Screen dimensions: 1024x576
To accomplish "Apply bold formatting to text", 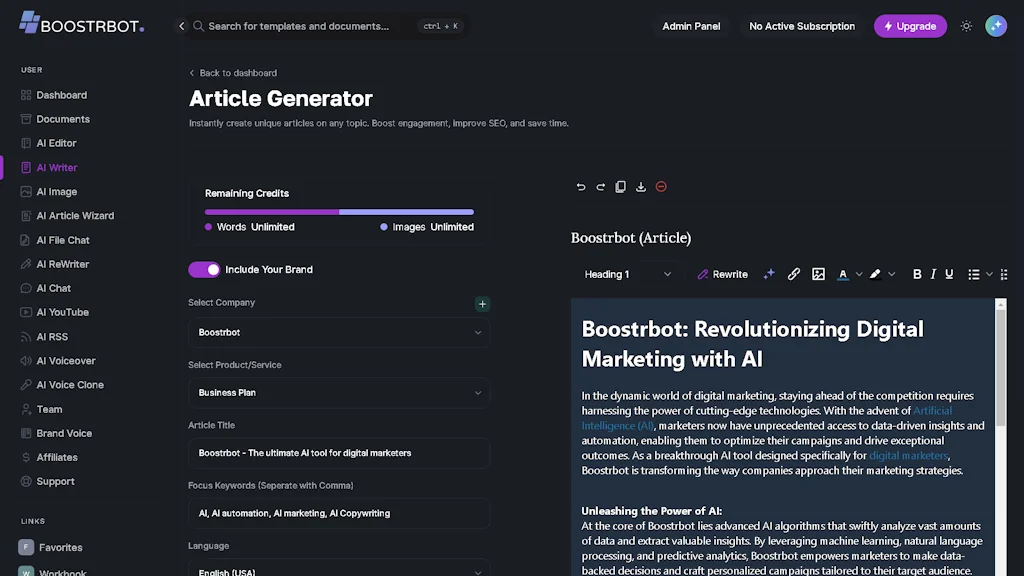I will (917, 273).
